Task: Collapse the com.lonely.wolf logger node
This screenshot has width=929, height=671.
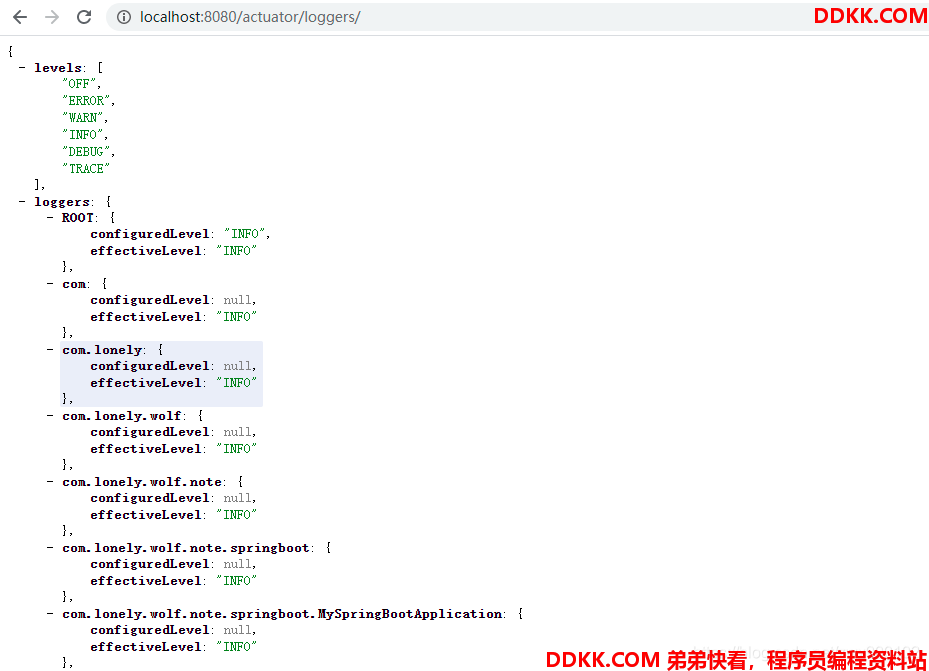Action: pyautogui.click(x=50, y=416)
